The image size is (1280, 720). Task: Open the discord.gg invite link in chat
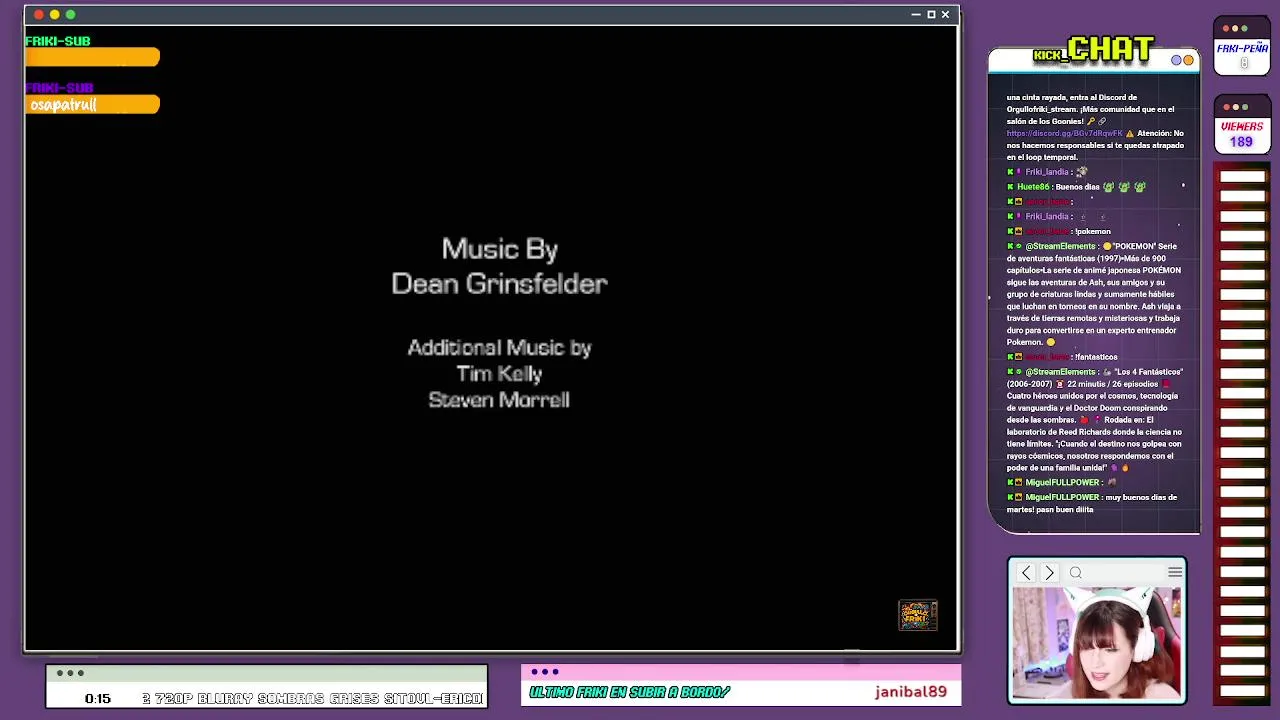coord(1065,133)
